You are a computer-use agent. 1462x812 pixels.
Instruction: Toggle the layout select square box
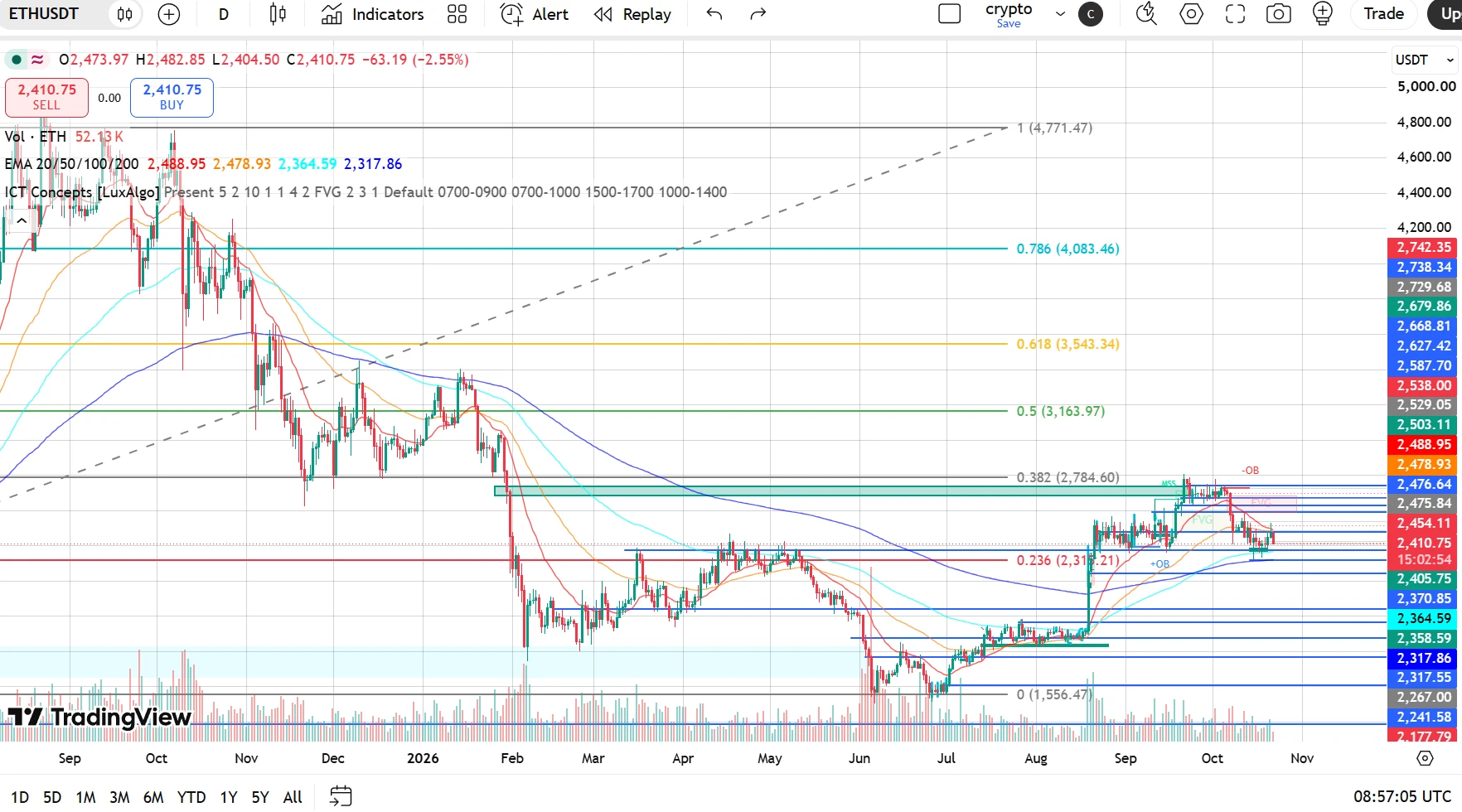[x=949, y=14]
